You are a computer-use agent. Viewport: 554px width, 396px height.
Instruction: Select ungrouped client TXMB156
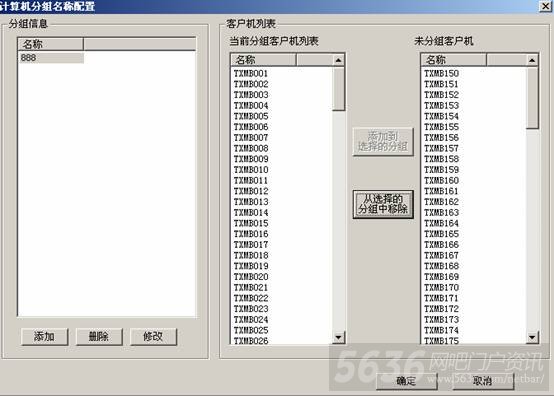coord(441,138)
